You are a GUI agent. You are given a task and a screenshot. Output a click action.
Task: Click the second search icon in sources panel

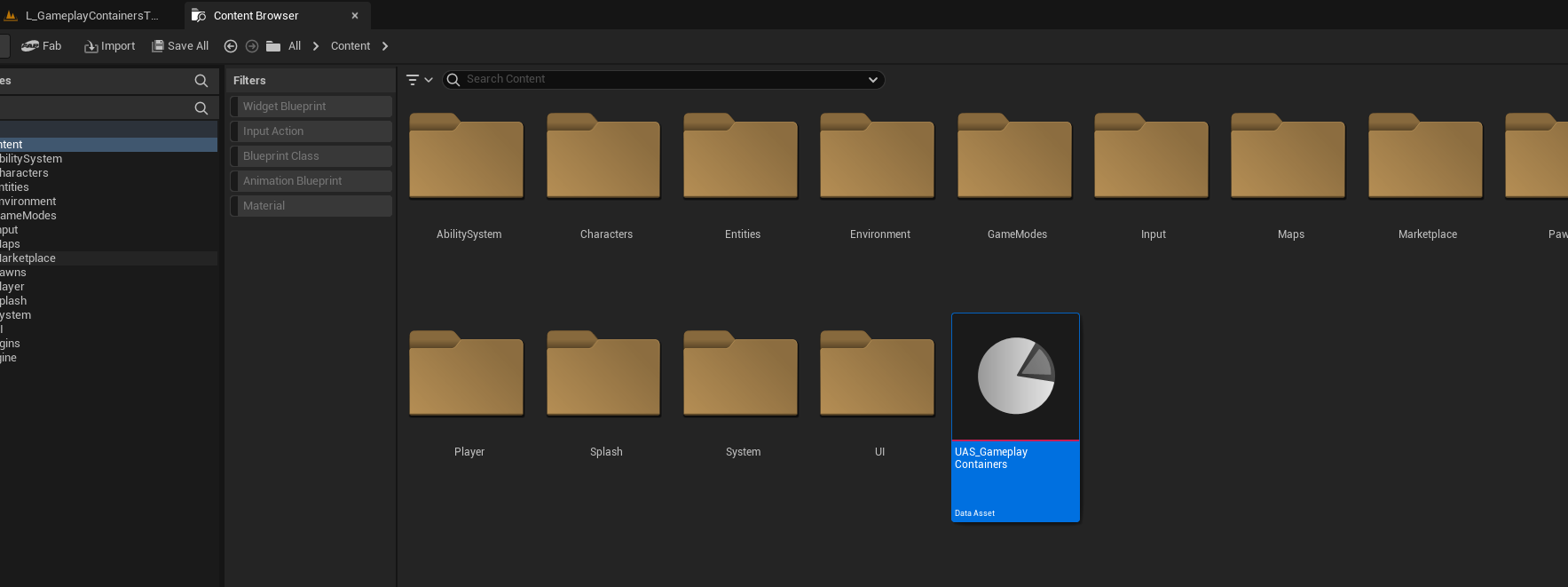201,108
